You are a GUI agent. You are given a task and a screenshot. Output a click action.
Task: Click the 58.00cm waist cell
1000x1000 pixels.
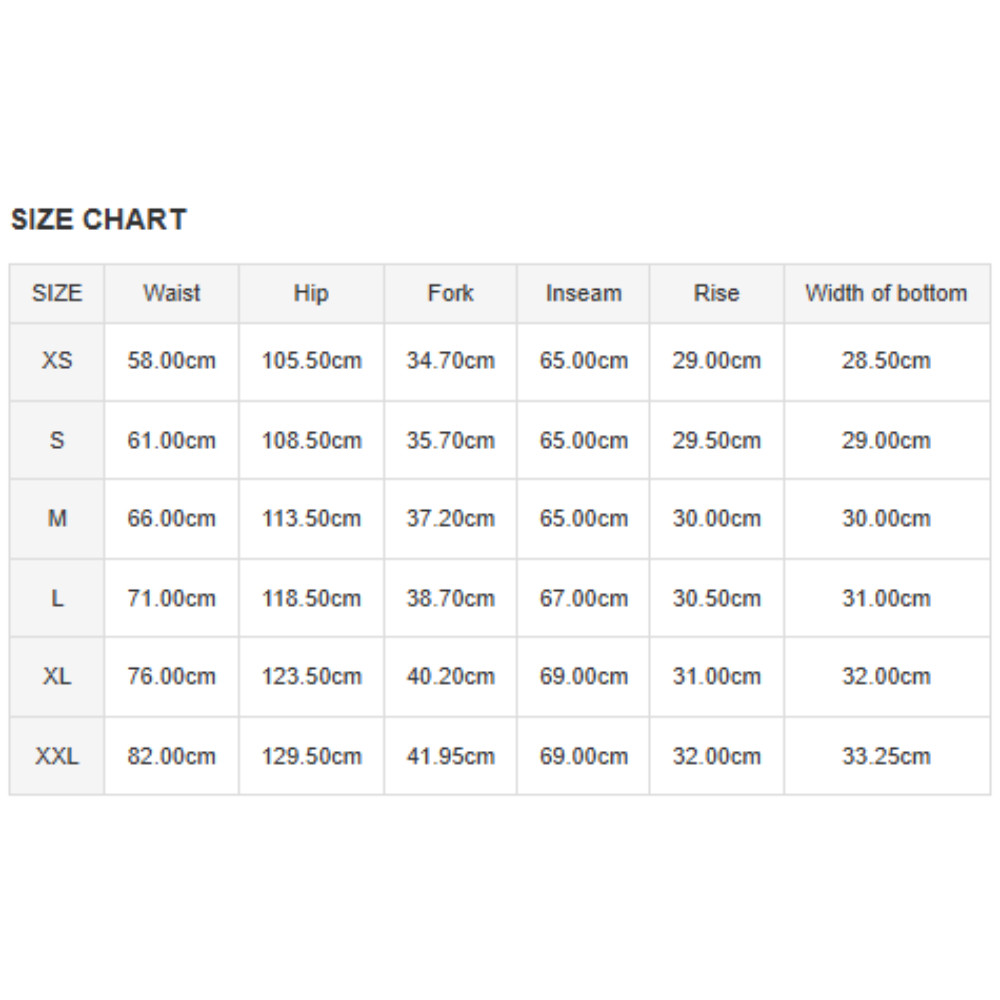point(171,361)
